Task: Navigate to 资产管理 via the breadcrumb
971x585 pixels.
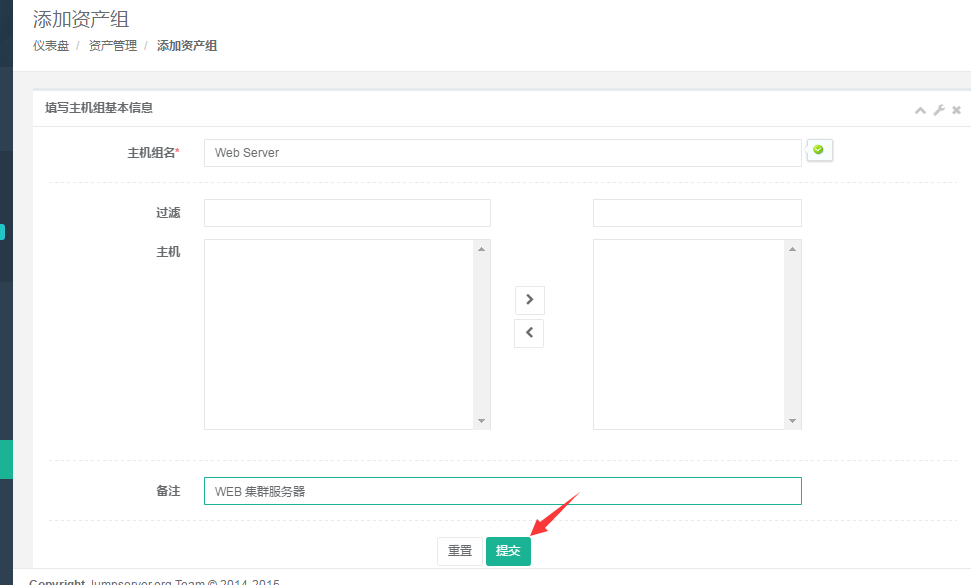Action: (x=111, y=45)
